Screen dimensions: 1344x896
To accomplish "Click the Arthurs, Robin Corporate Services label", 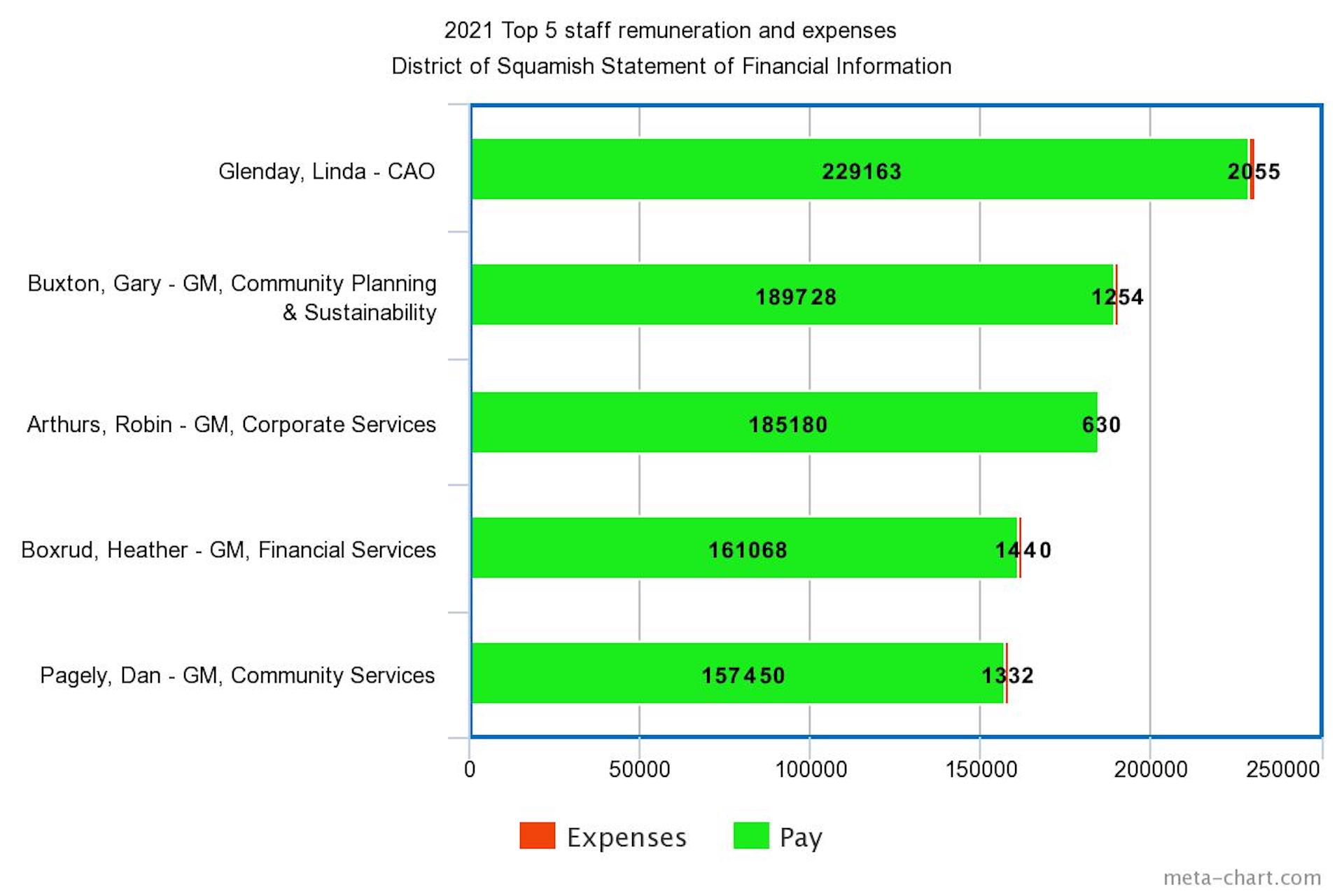I will [x=232, y=424].
